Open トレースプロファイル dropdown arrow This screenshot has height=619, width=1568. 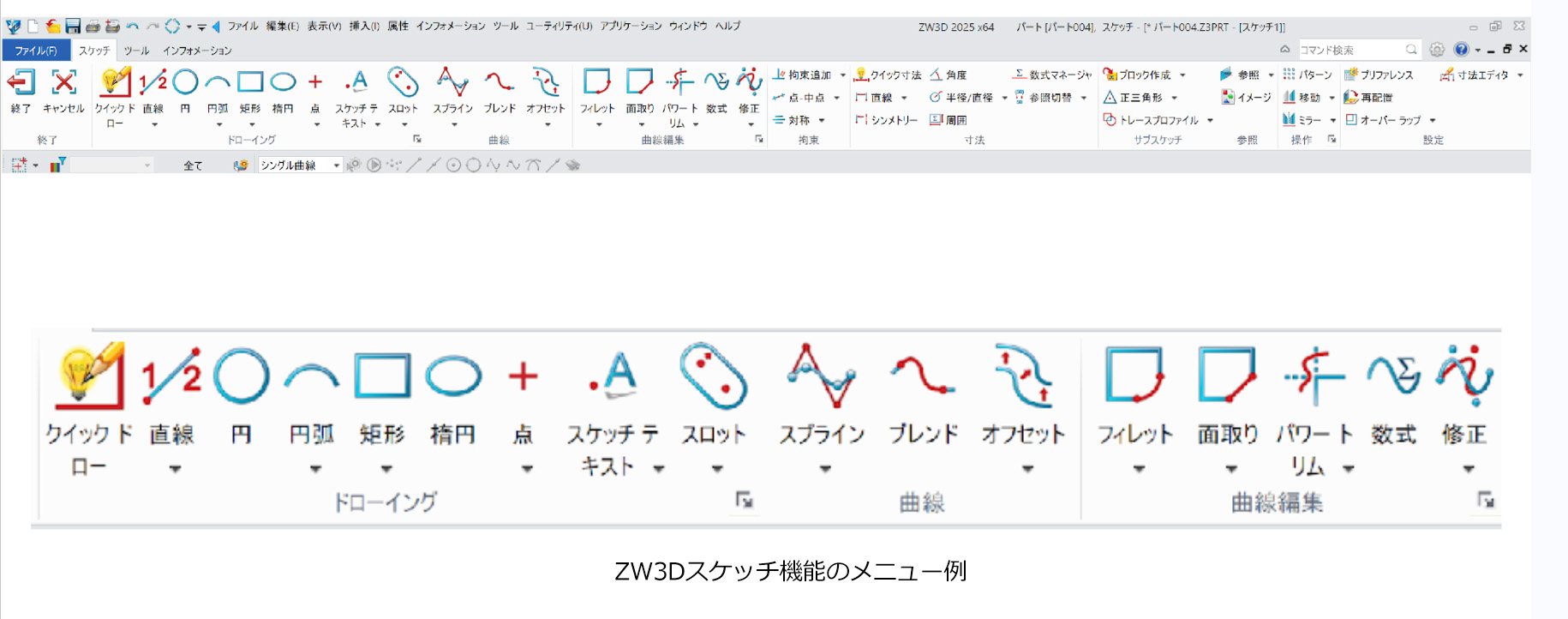click(x=1210, y=121)
